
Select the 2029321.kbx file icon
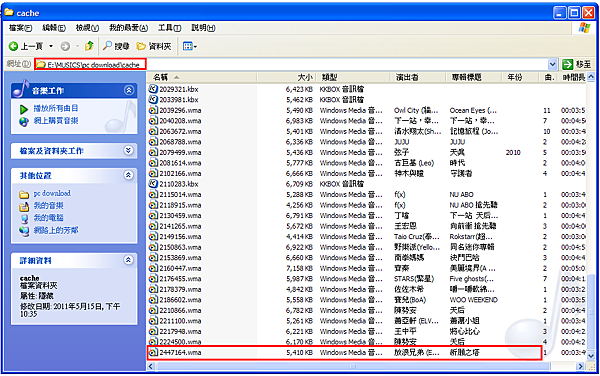tap(153, 89)
